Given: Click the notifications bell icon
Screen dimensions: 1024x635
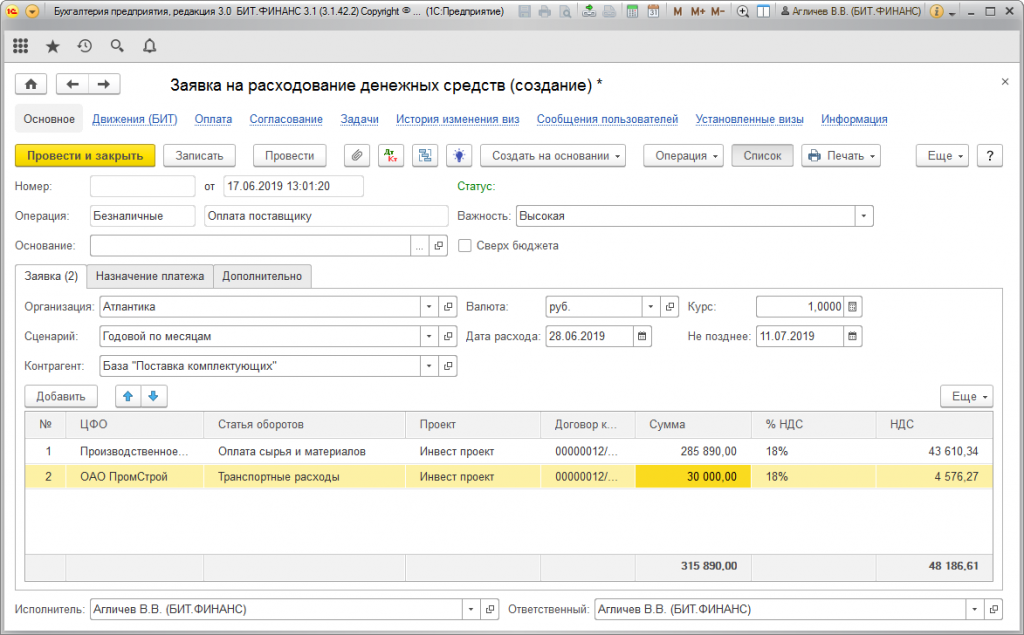Looking at the screenshot, I should coord(149,46).
